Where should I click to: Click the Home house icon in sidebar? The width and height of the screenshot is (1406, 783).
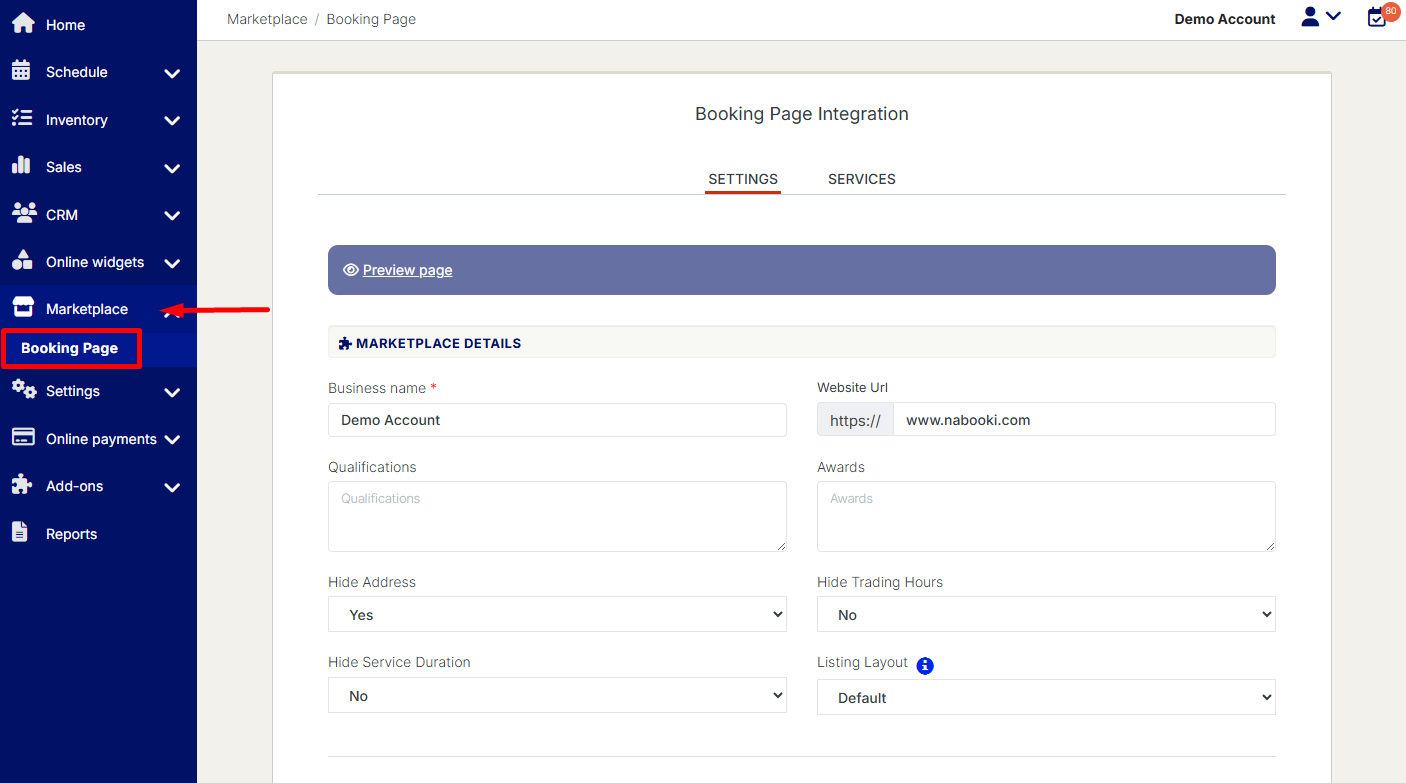click(x=22, y=24)
